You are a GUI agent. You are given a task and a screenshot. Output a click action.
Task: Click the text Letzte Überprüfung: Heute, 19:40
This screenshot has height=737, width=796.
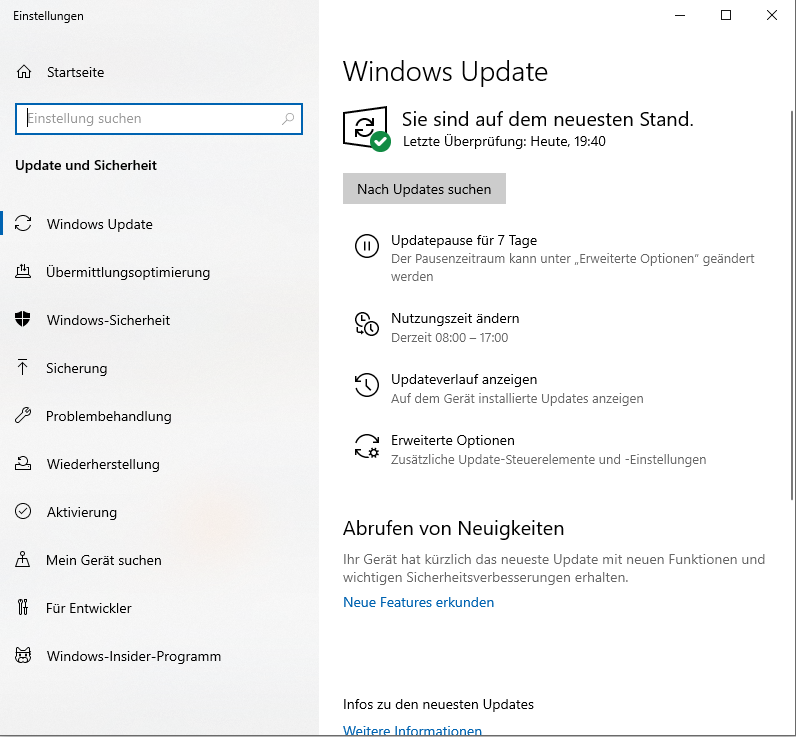pos(504,141)
